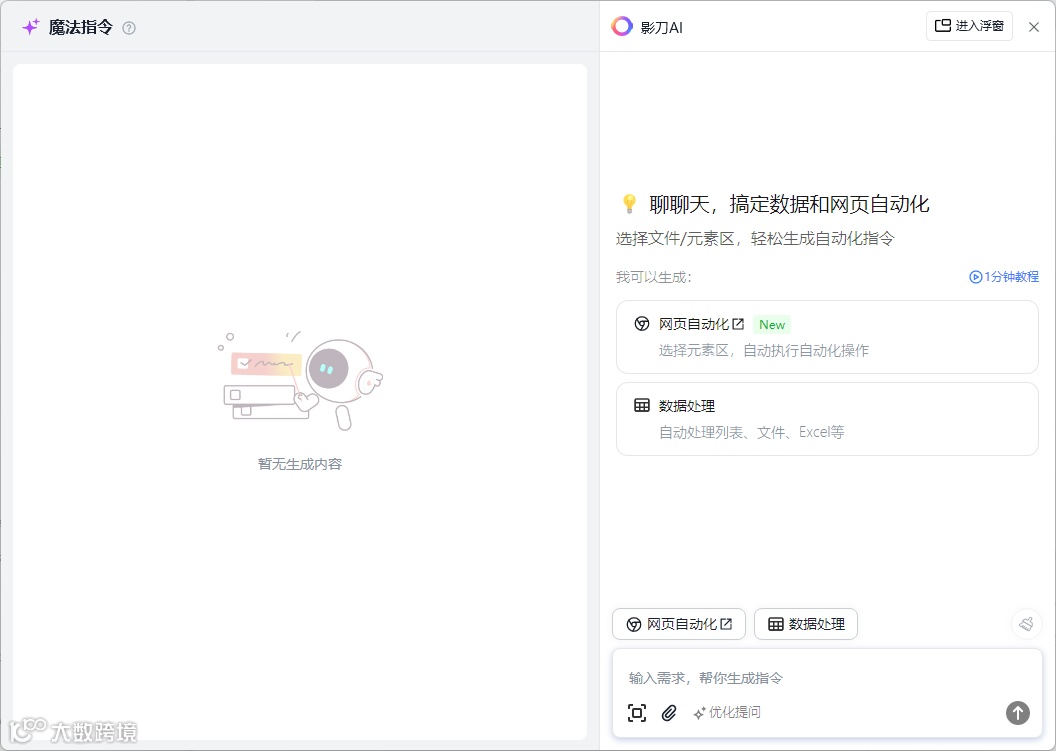Click the 数据处理 chip above the input
This screenshot has height=751, width=1056.
(805, 624)
